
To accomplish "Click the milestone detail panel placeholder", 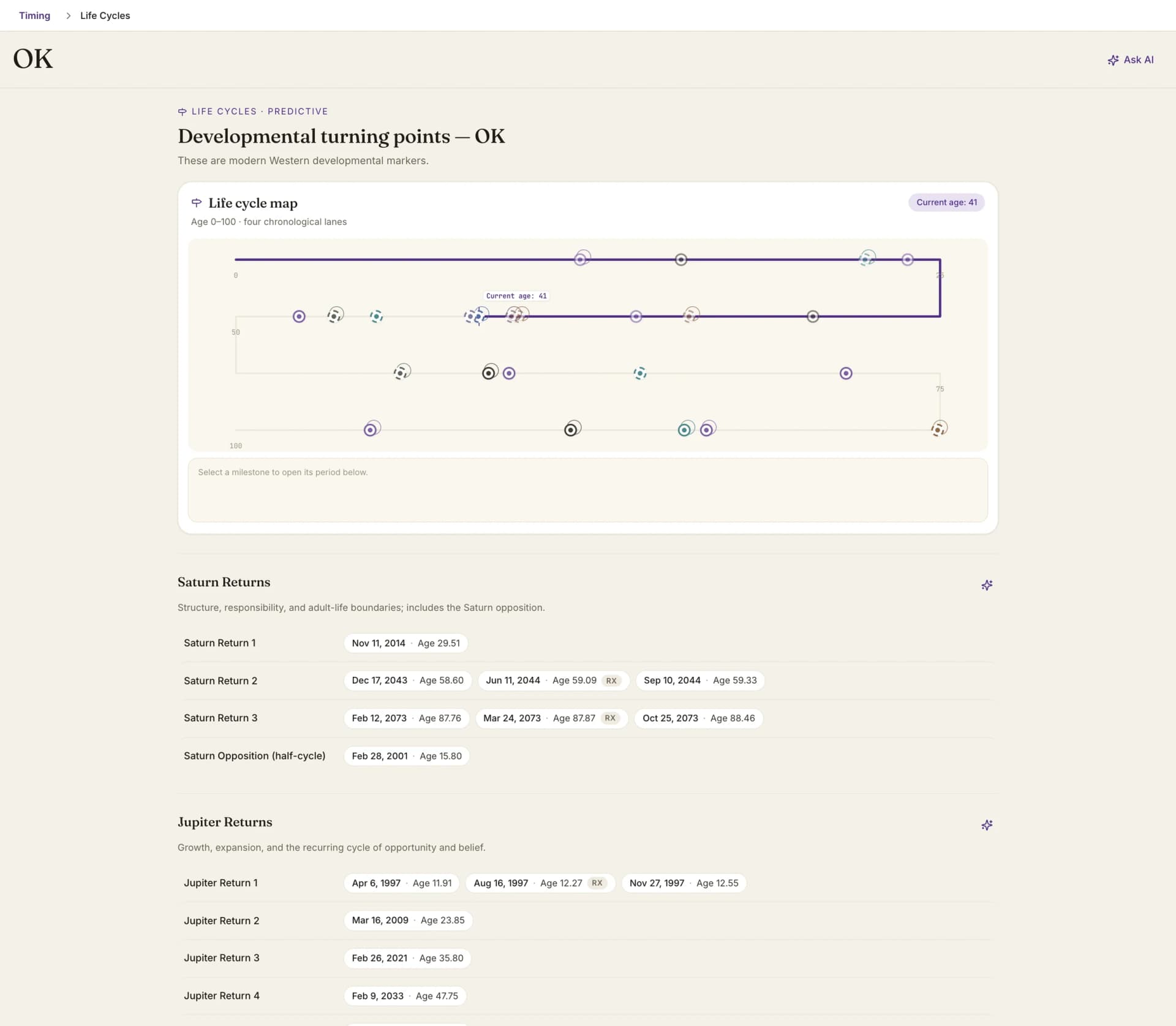I will click(588, 490).
